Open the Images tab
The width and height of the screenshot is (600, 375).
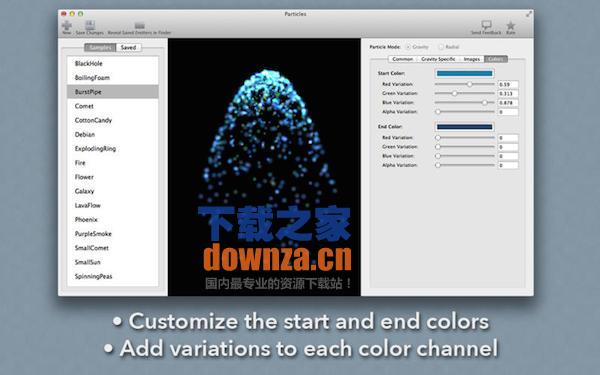pyautogui.click(x=471, y=59)
